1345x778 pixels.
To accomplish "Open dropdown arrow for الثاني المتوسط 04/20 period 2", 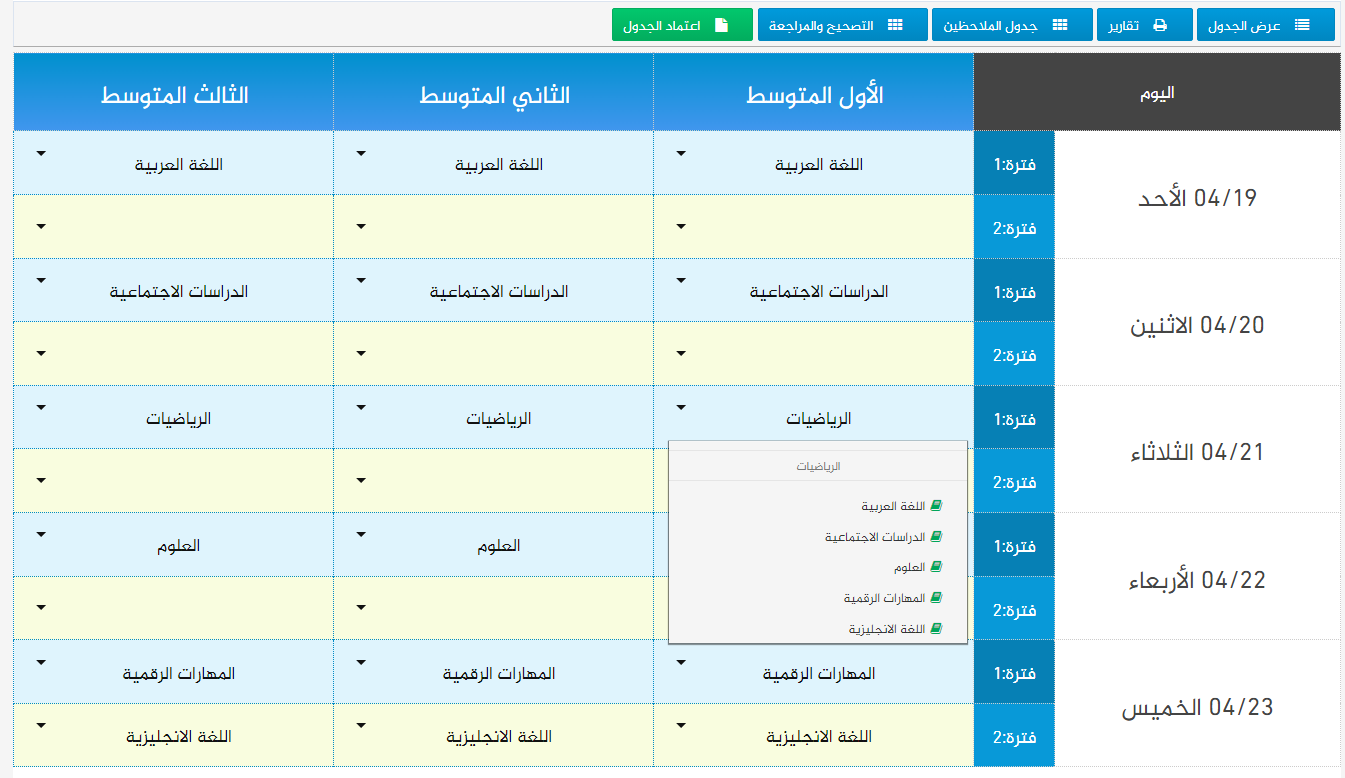I will coord(361,354).
